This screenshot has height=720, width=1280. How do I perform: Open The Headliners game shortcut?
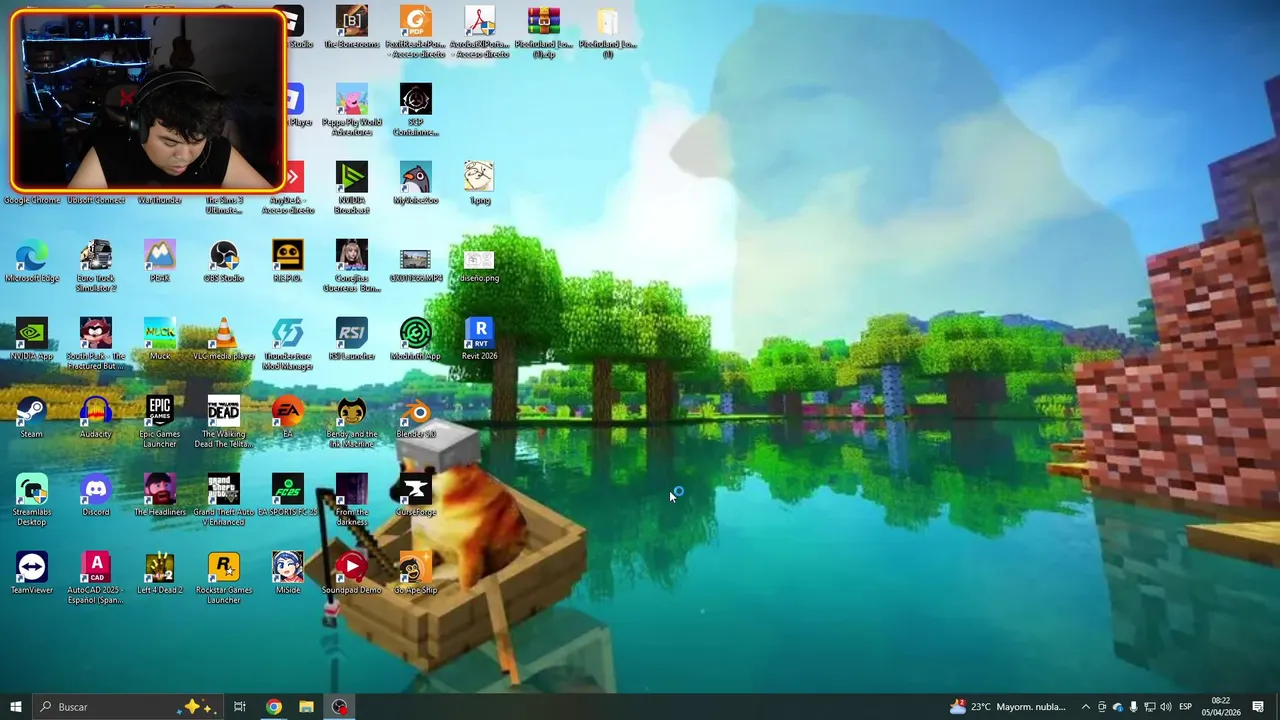tap(160, 495)
